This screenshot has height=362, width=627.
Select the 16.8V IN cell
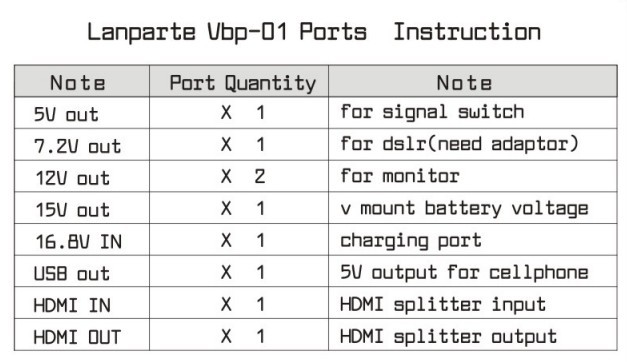pos(82,240)
